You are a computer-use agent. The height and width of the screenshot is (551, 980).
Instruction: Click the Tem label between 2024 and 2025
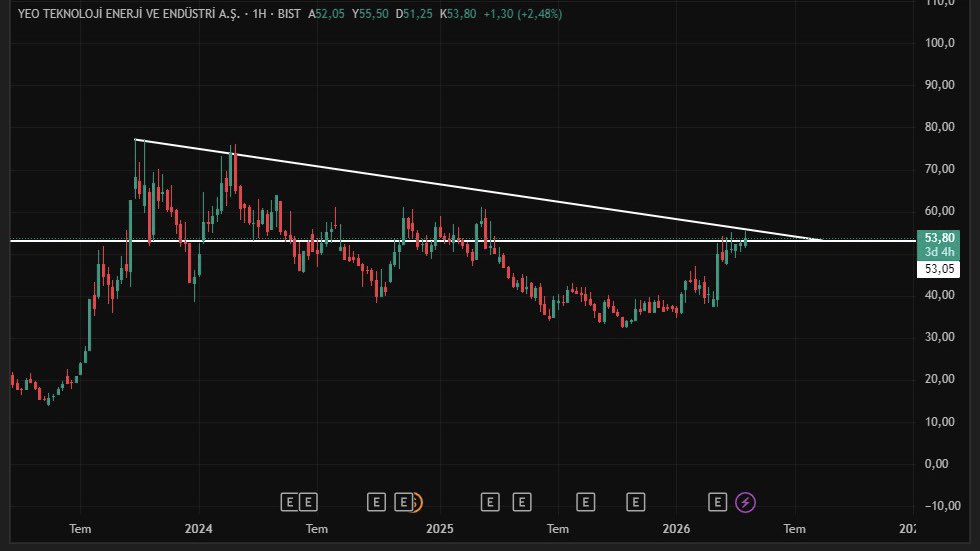click(317, 529)
